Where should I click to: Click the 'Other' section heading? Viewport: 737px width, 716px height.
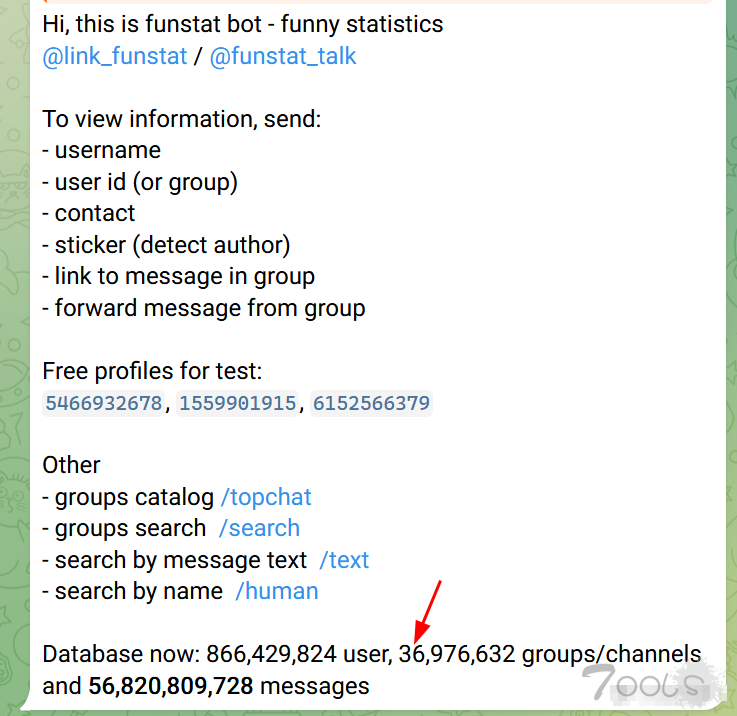tap(71, 465)
